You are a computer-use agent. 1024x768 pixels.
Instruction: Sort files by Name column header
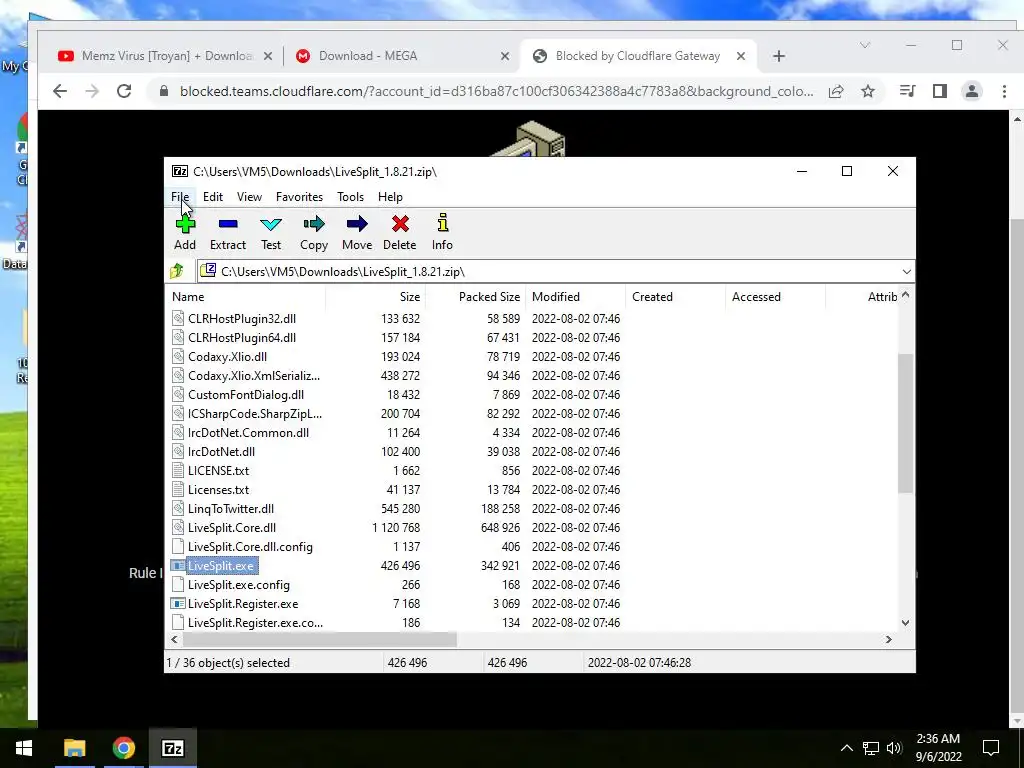coord(246,296)
